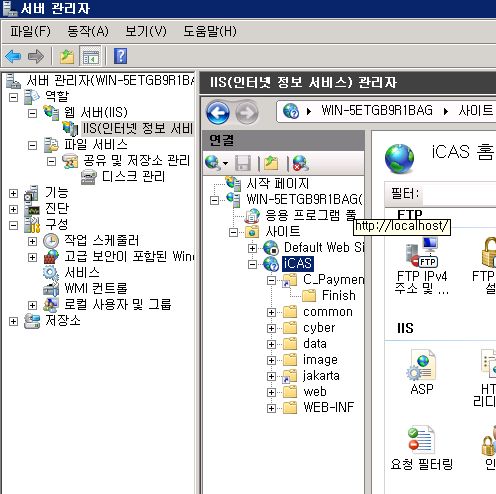This screenshot has width=496, height=494.
Task: Click 사이트 in the address breadcrumb
Action: [x=476, y=110]
